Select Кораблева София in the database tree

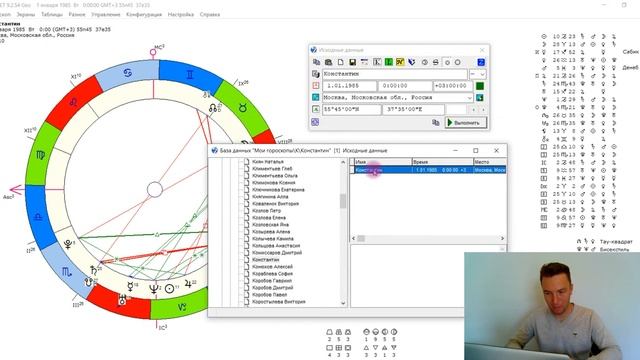272,273
